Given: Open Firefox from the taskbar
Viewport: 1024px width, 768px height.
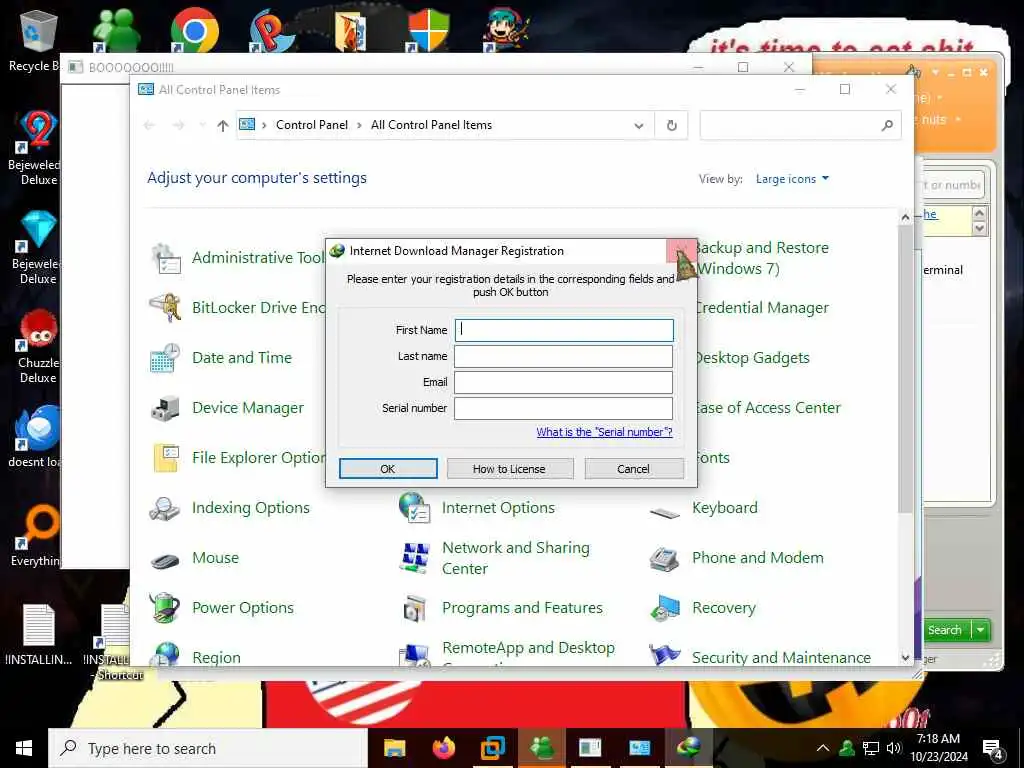Looking at the screenshot, I should tap(444, 748).
